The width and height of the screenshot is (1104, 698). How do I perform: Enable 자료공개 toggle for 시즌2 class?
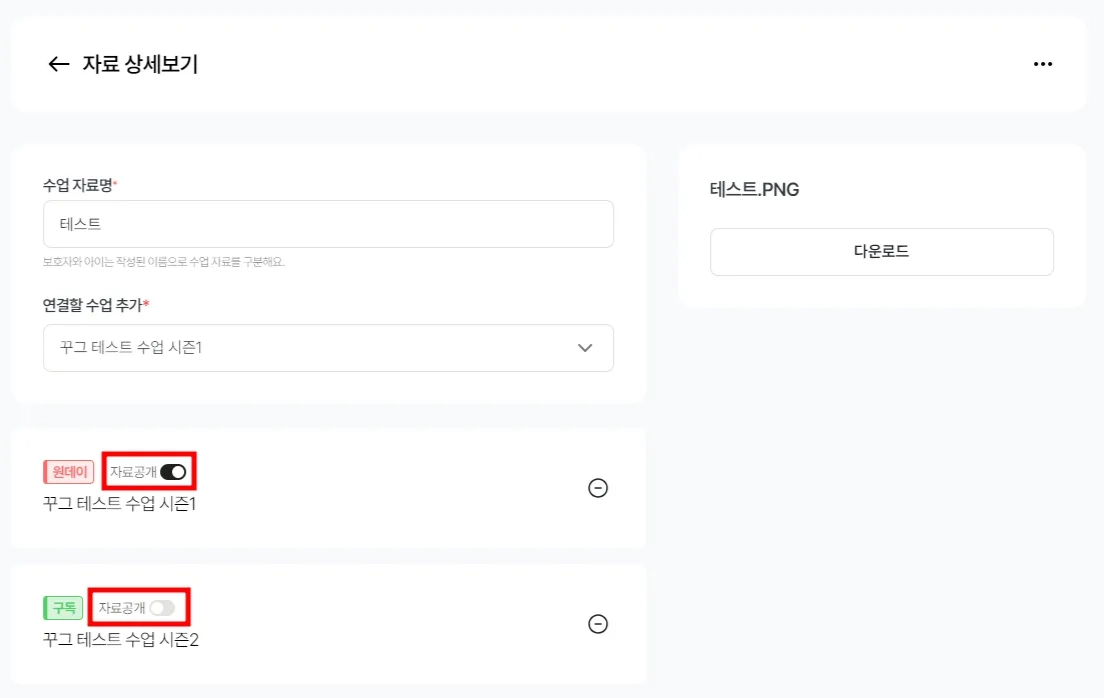point(162,607)
